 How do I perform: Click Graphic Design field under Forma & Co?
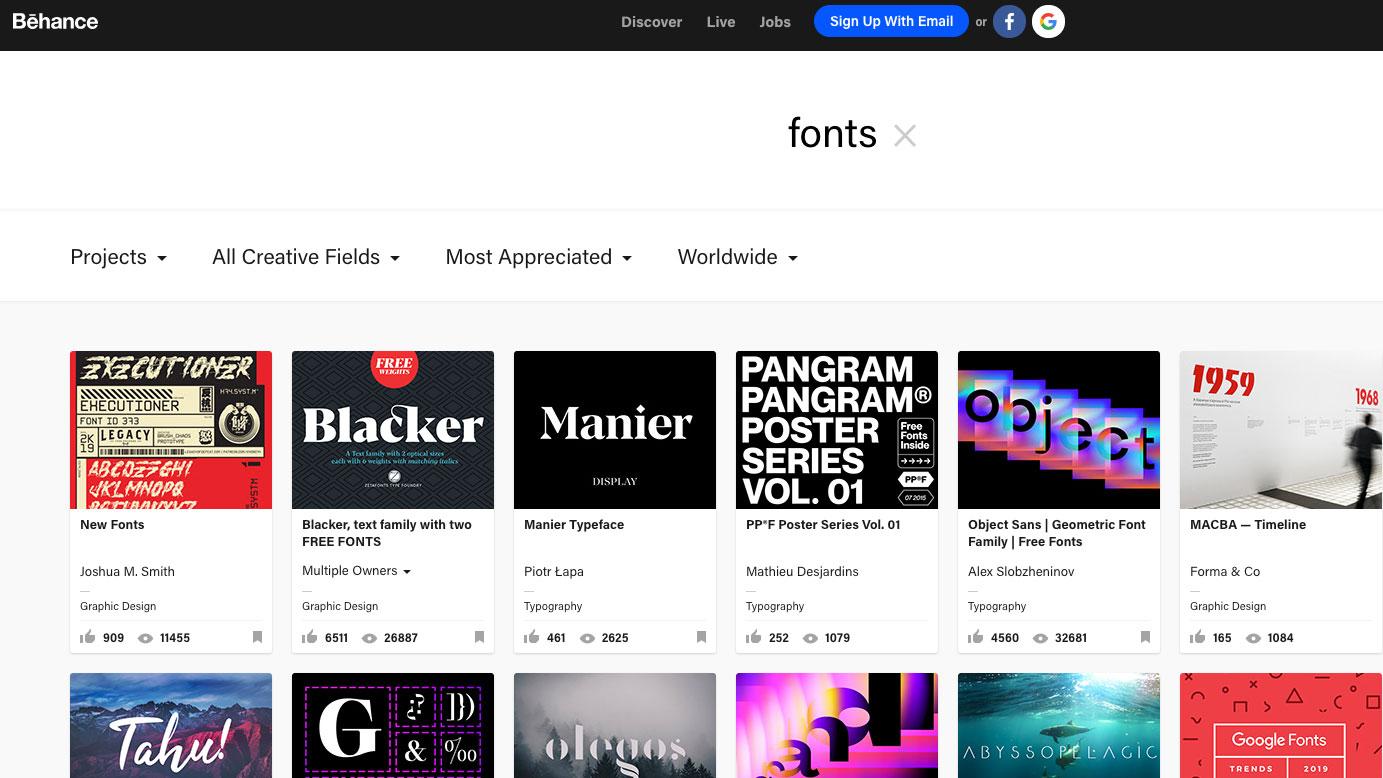[x=1228, y=606]
